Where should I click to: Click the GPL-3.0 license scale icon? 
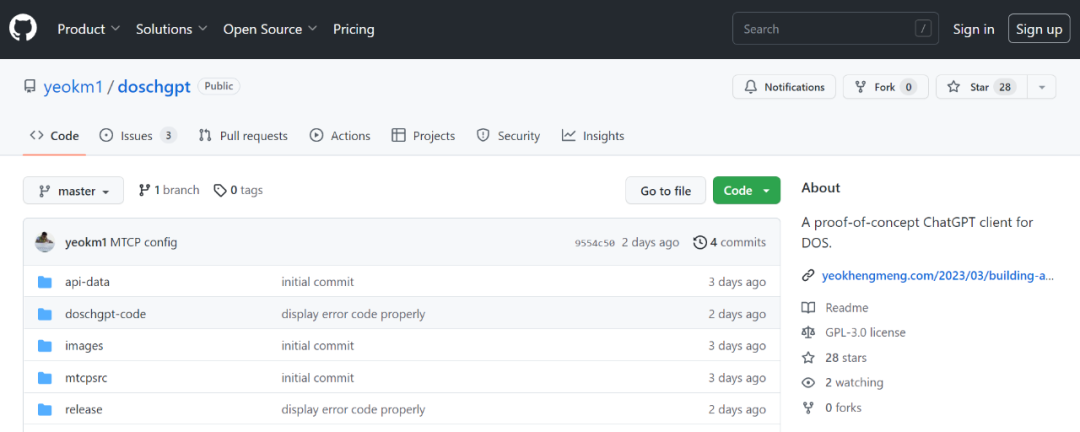point(809,332)
